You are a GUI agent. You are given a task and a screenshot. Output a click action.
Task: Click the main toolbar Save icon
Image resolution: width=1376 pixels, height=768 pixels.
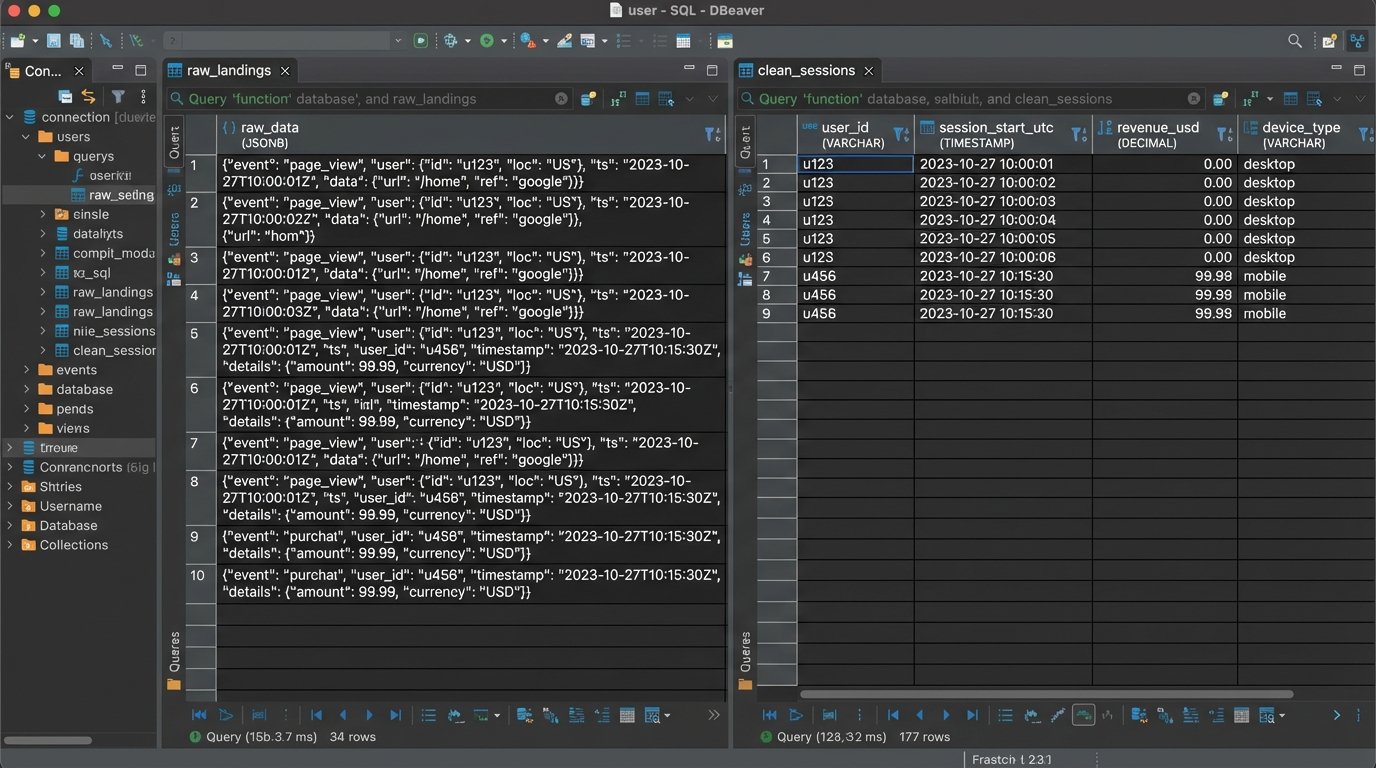[x=54, y=41]
